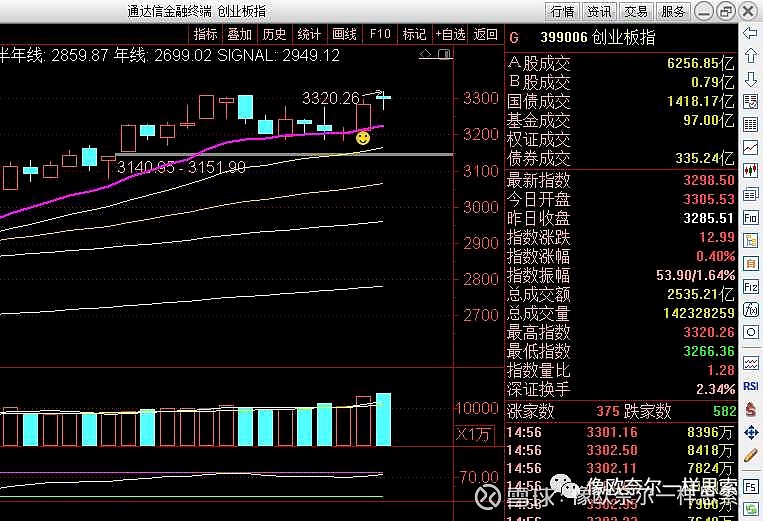
Task: Click the 3320.26 high price label on chart
Action: click(x=331, y=99)
